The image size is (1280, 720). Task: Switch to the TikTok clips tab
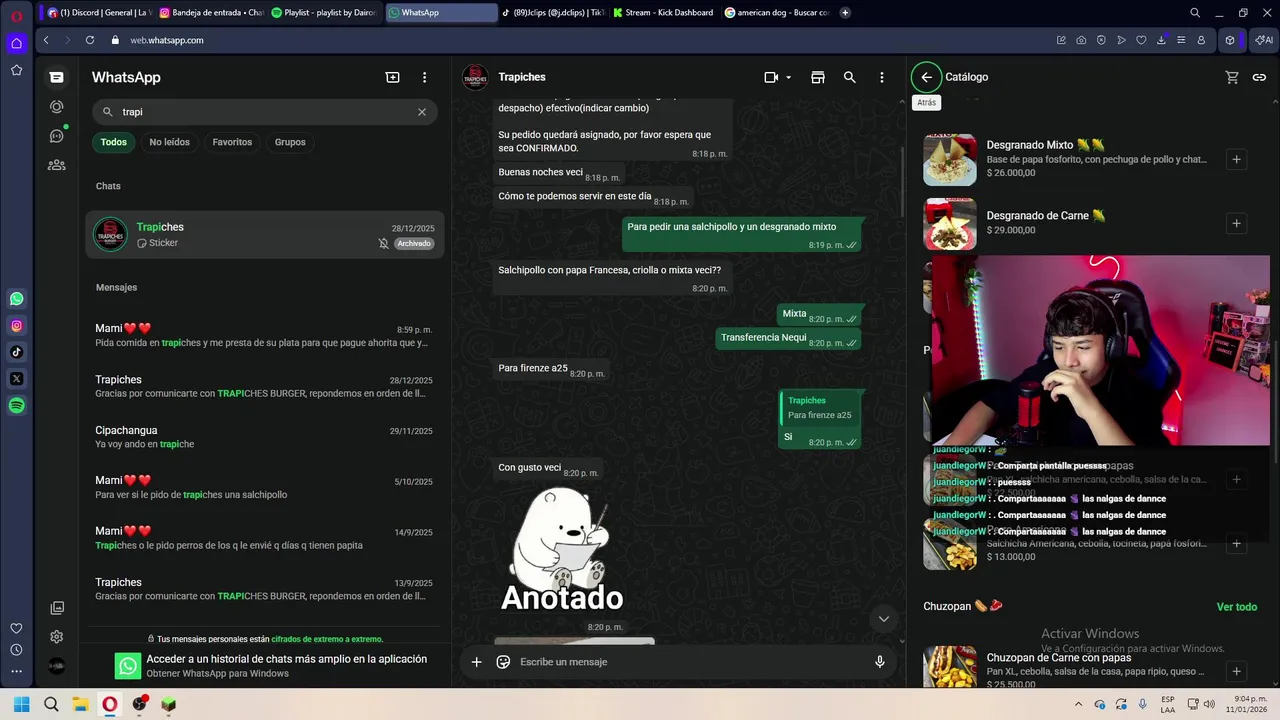tap(553, 13)
